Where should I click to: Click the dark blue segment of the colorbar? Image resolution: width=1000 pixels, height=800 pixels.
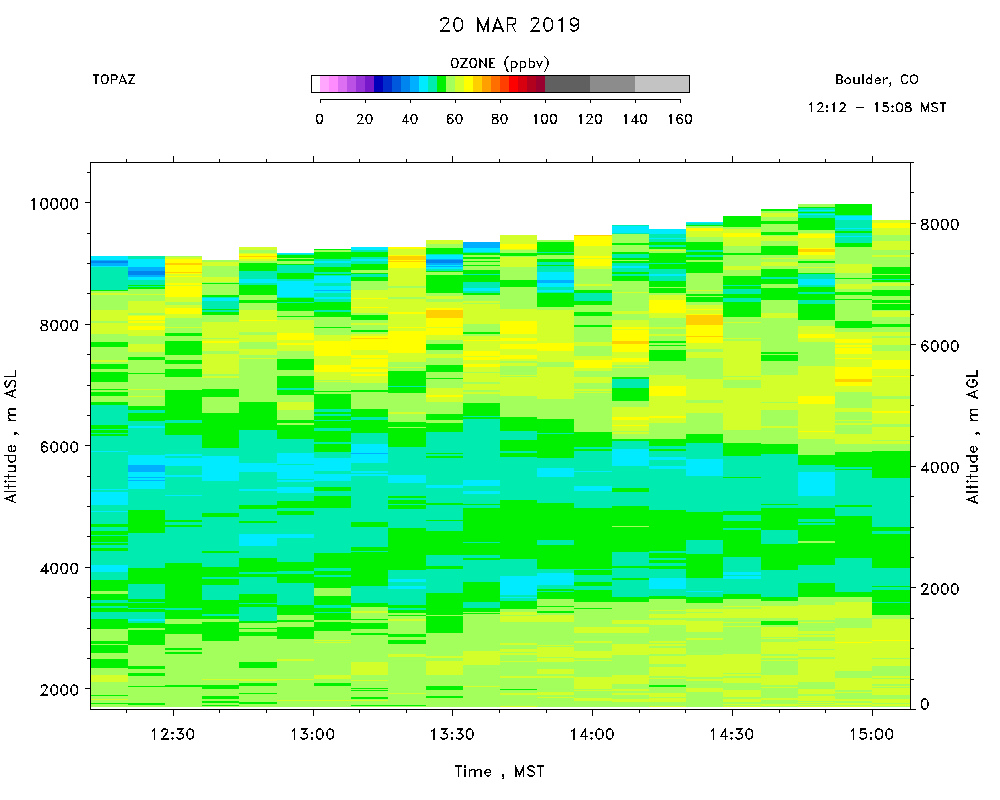tap(378, 84)
